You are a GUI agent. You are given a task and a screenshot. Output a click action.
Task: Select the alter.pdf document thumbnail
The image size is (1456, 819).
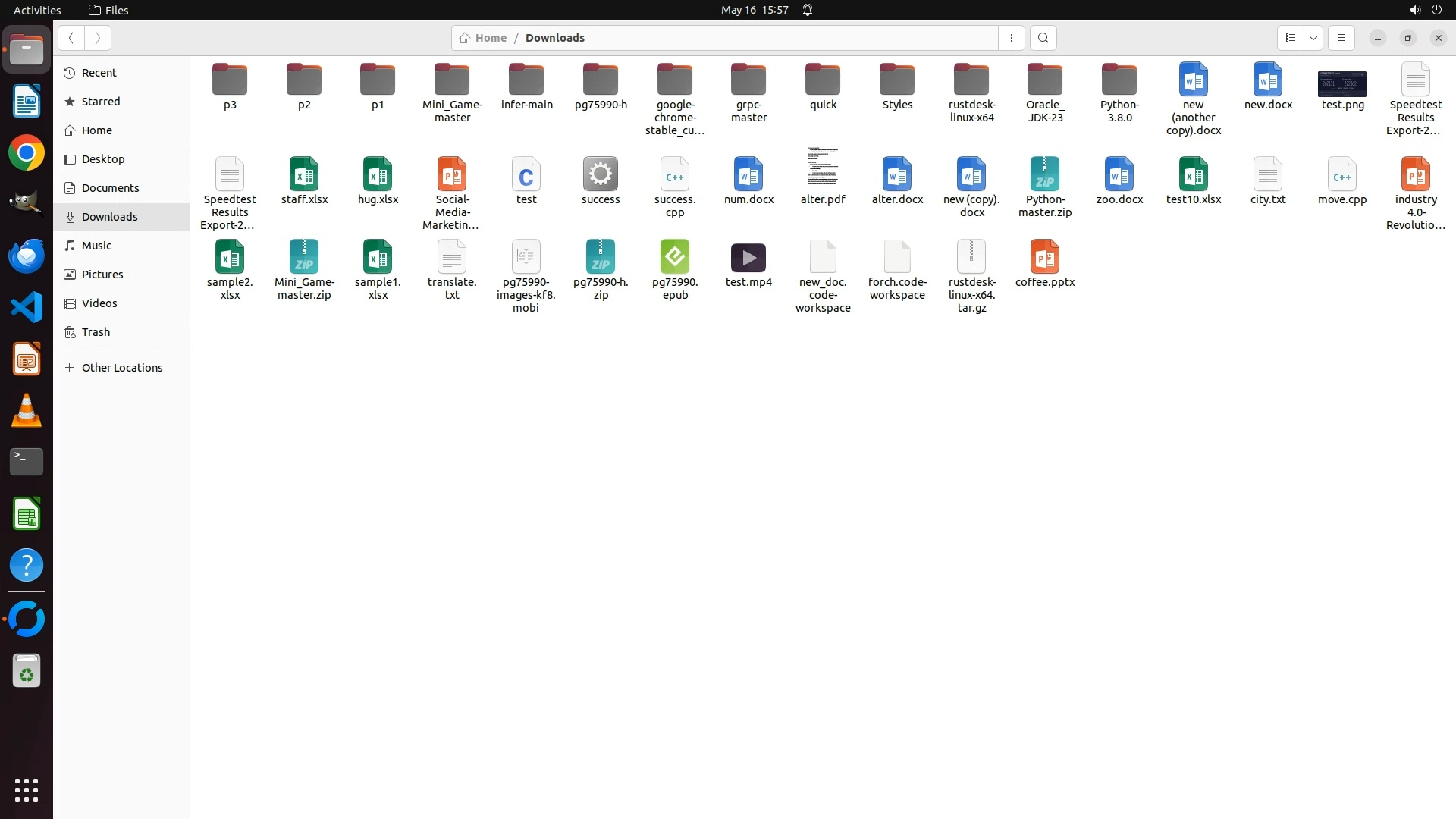[x=822, y=167]
